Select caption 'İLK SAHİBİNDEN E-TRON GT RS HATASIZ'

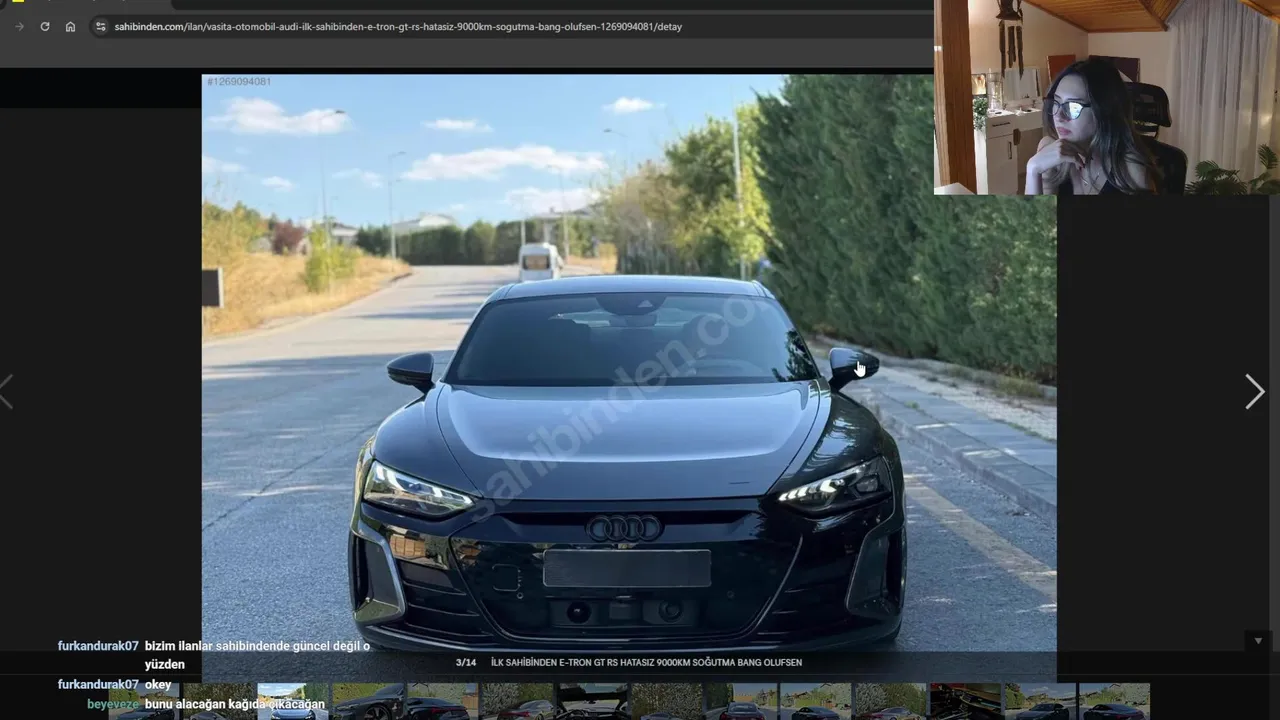point(572,662)
